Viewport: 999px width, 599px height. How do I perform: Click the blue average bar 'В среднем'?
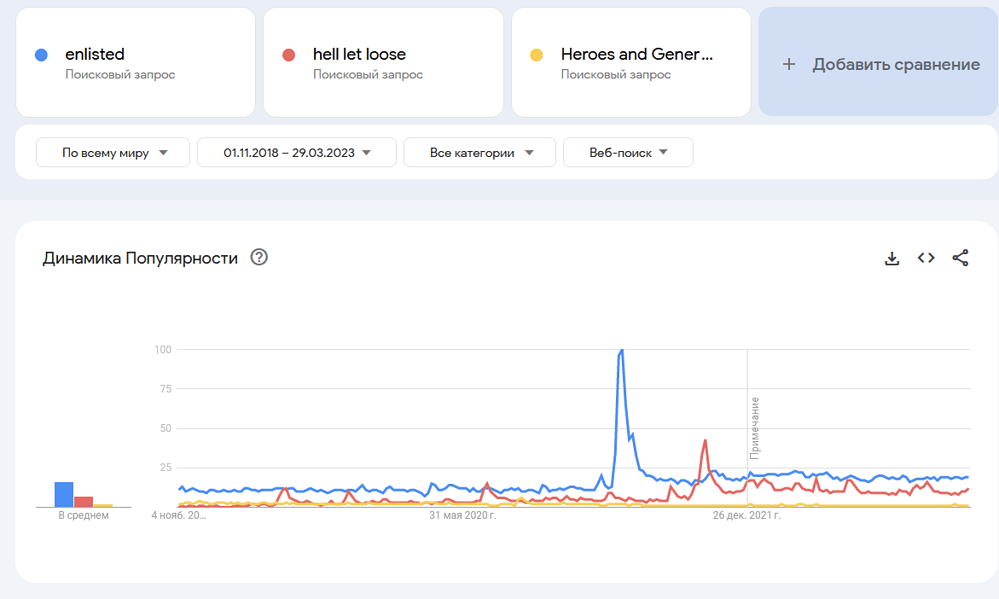[64, 494]
